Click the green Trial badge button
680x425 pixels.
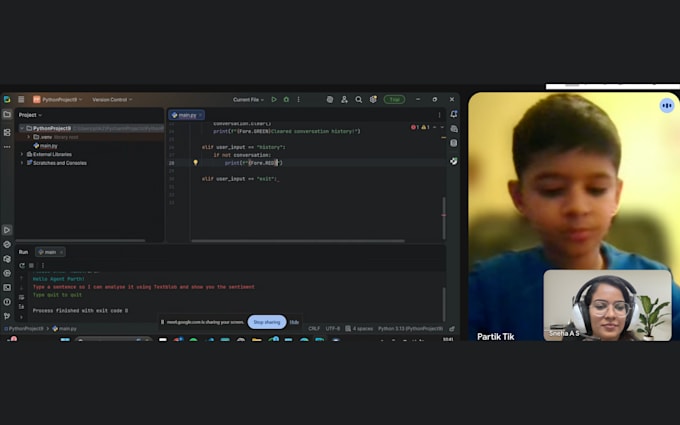tap(394, 99)
